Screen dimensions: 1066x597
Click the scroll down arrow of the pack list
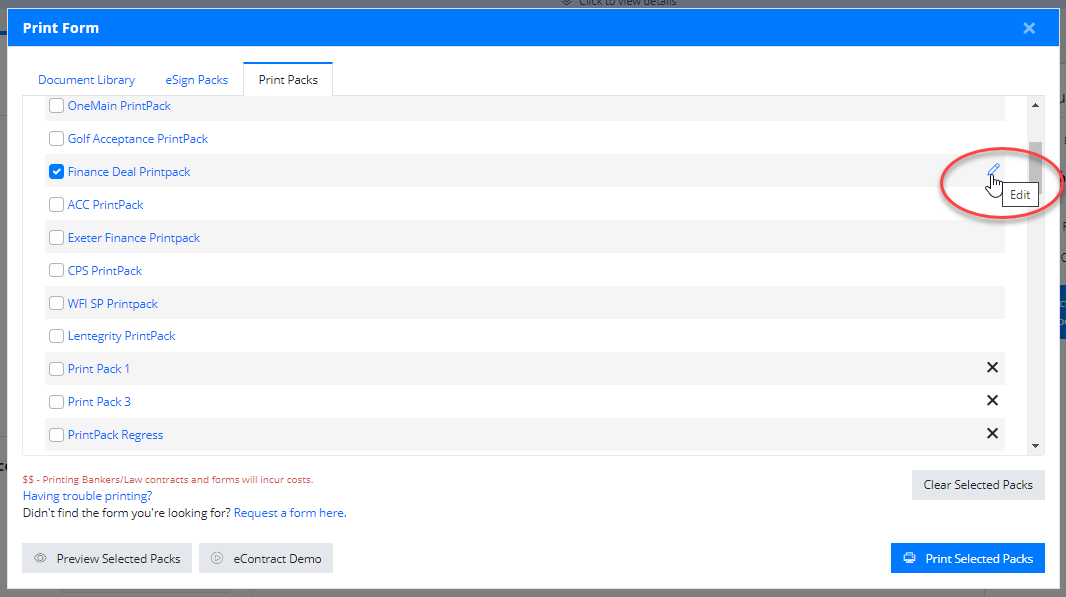point(1035,446)
